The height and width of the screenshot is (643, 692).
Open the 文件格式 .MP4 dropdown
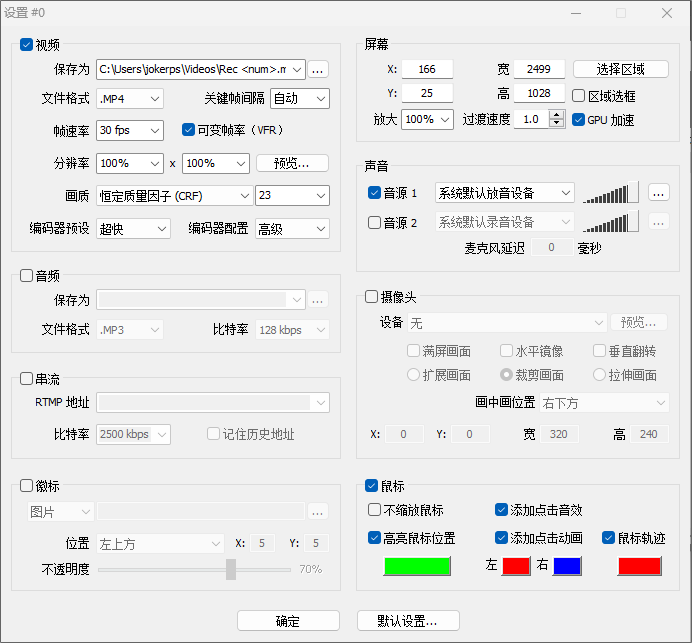point(130,99)
